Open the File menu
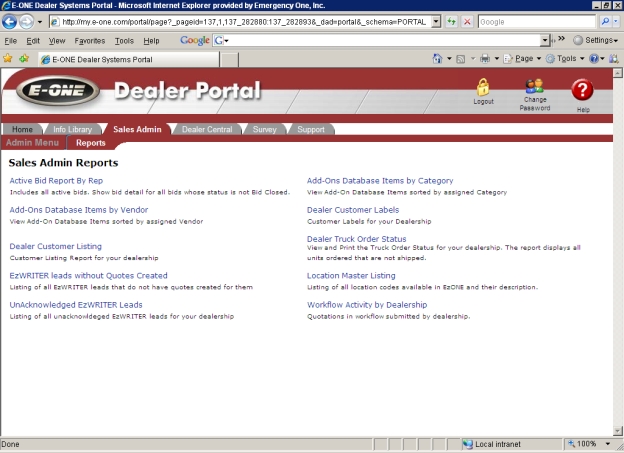This screenshot has height=453, width=624. [10, 41]
